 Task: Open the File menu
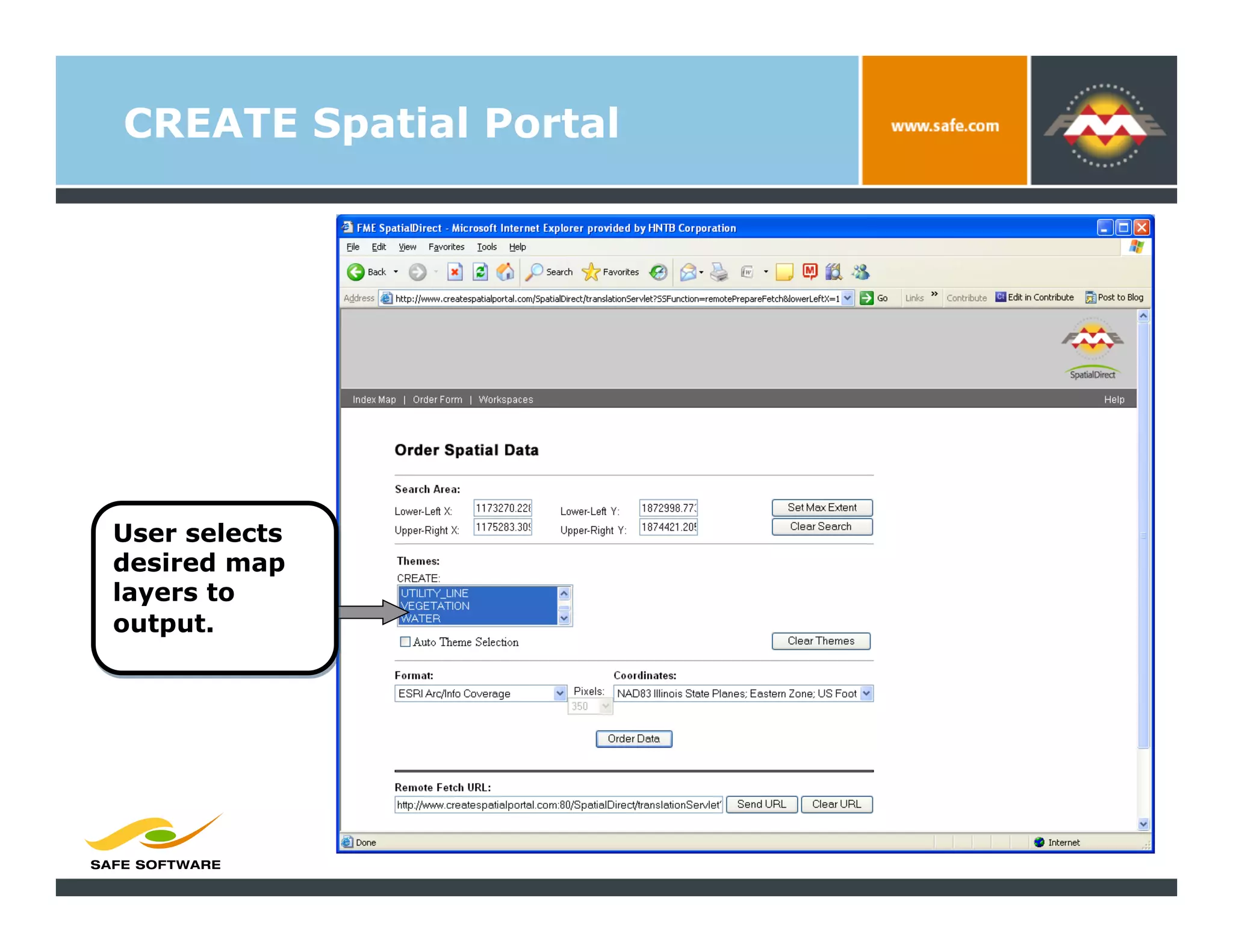(353, 247)
